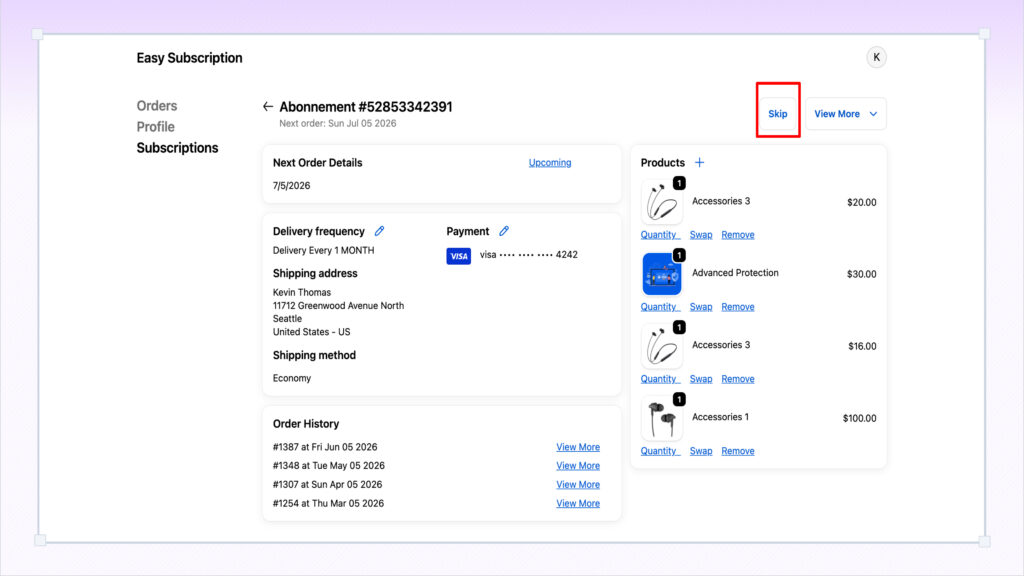Open the Advanced Protection product thumbnail

(x=662, y=274)
